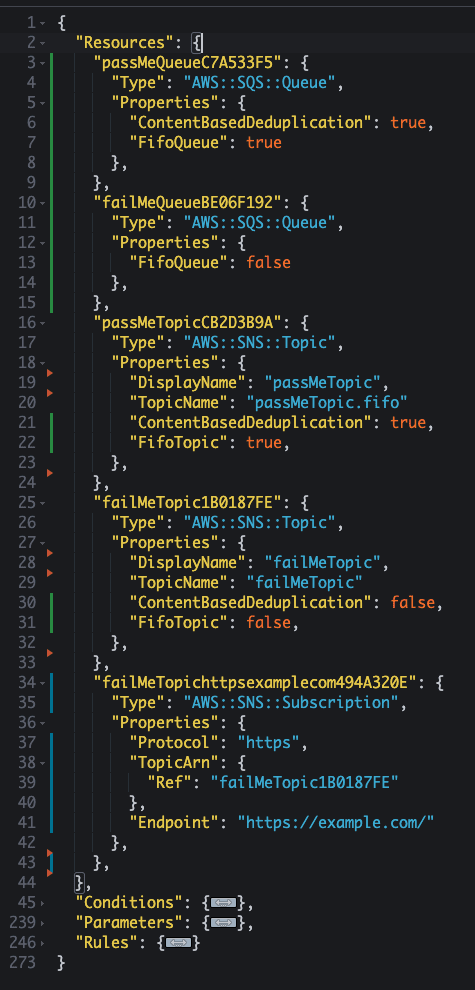Collapse the Resources block fold arrow

pyautogui.click(x=42, y=44)
